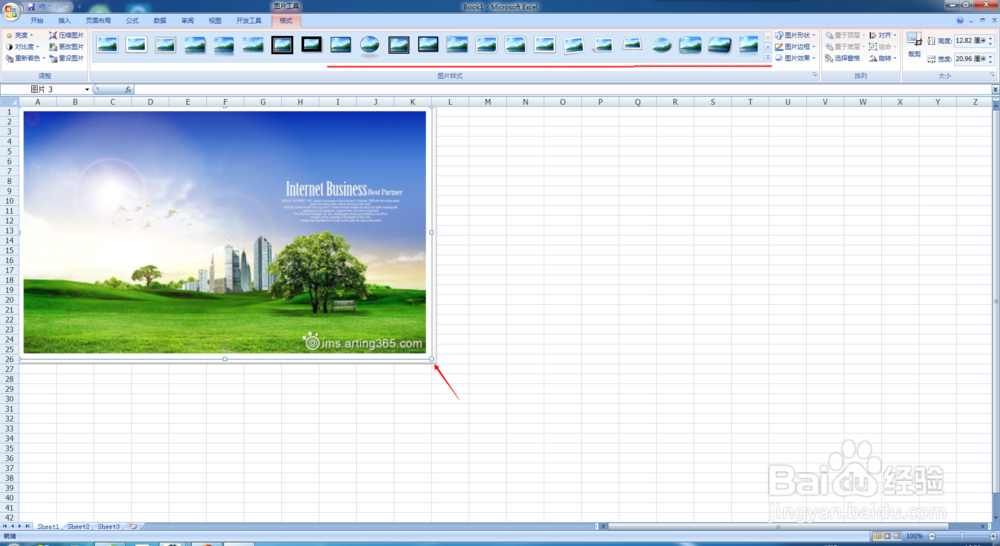Click the horizontal scrollbar
Viewport: 1000px width, 546px height.
click(x=778, y=526)
